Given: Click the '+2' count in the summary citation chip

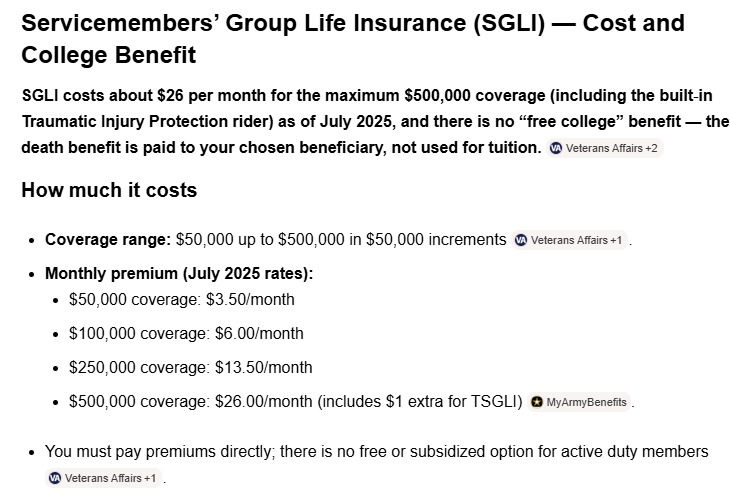Looking at the screenshot, I should [x=651, y=148].
